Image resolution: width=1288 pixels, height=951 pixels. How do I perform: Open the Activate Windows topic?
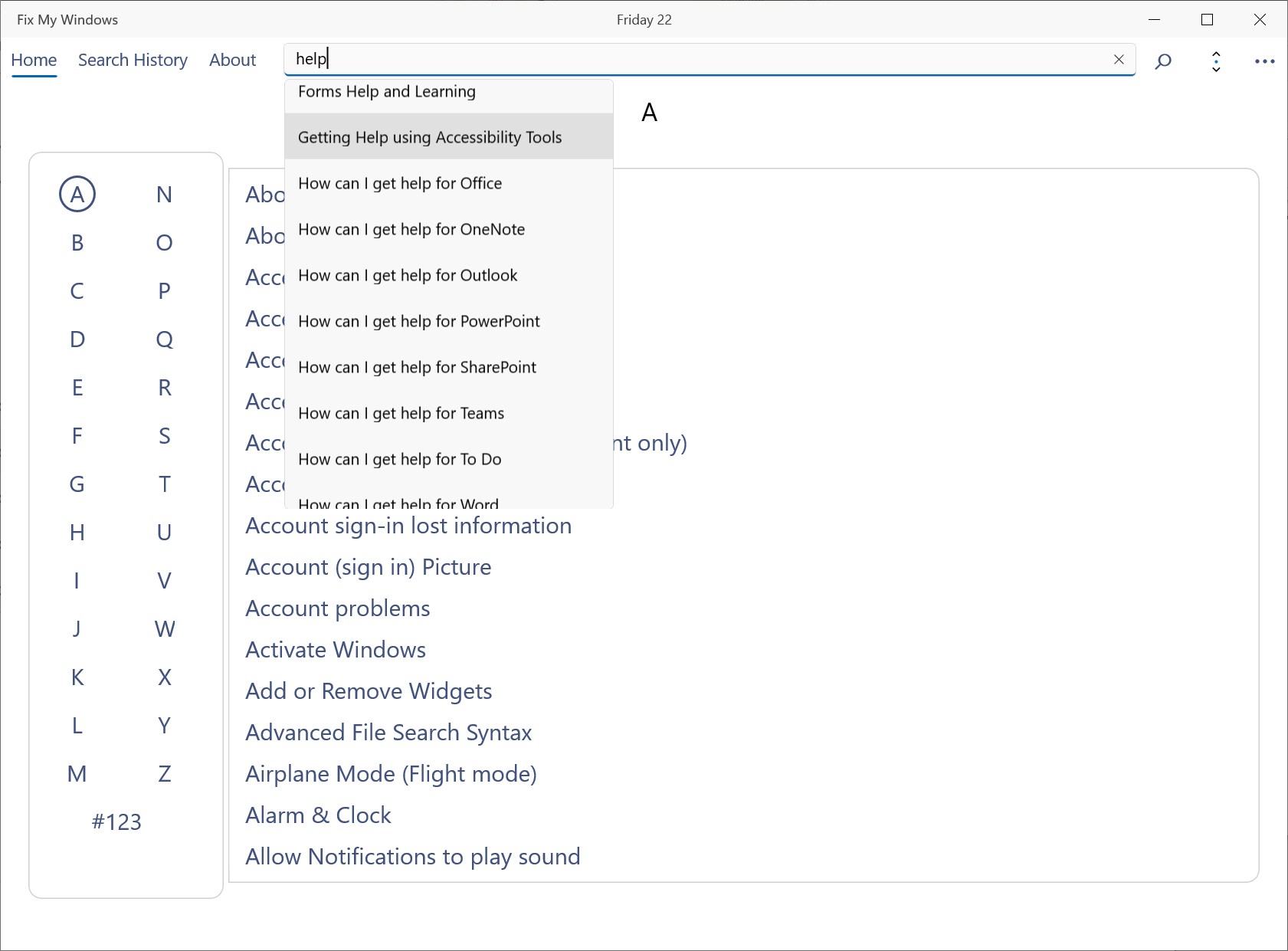[x=336, y=650]
